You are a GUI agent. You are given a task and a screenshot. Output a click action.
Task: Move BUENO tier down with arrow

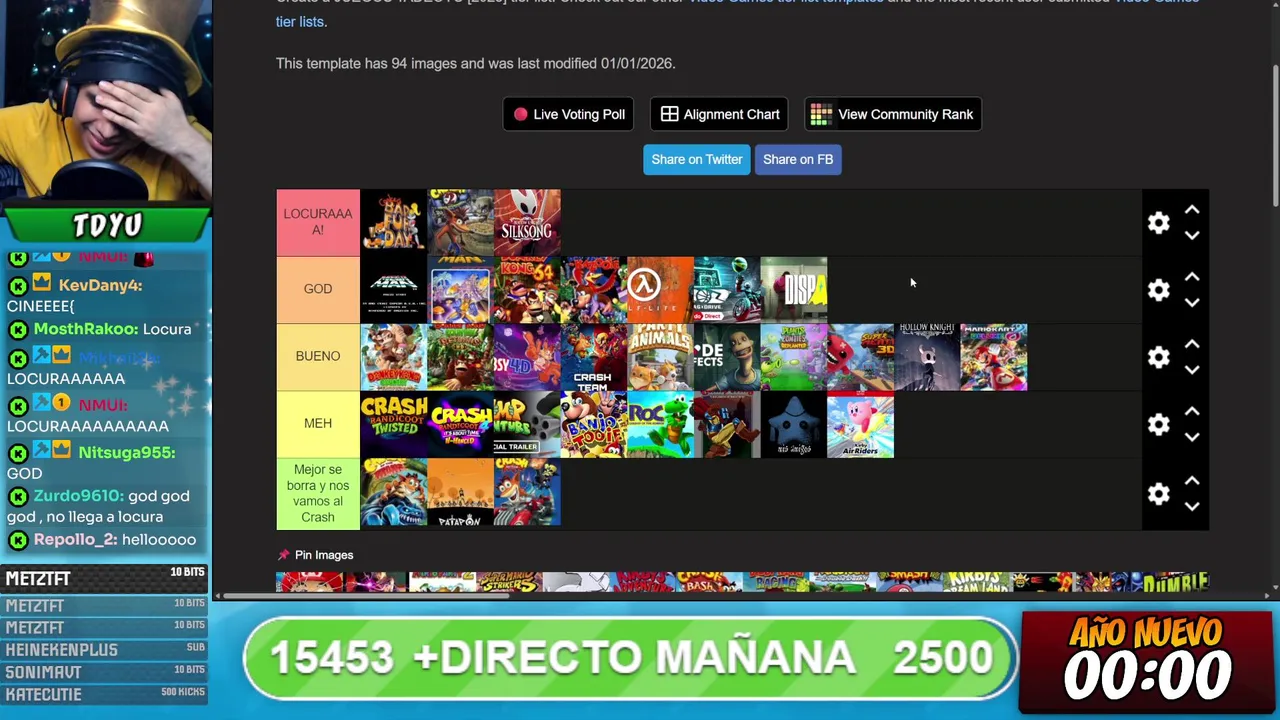(x=1192, y=369)
